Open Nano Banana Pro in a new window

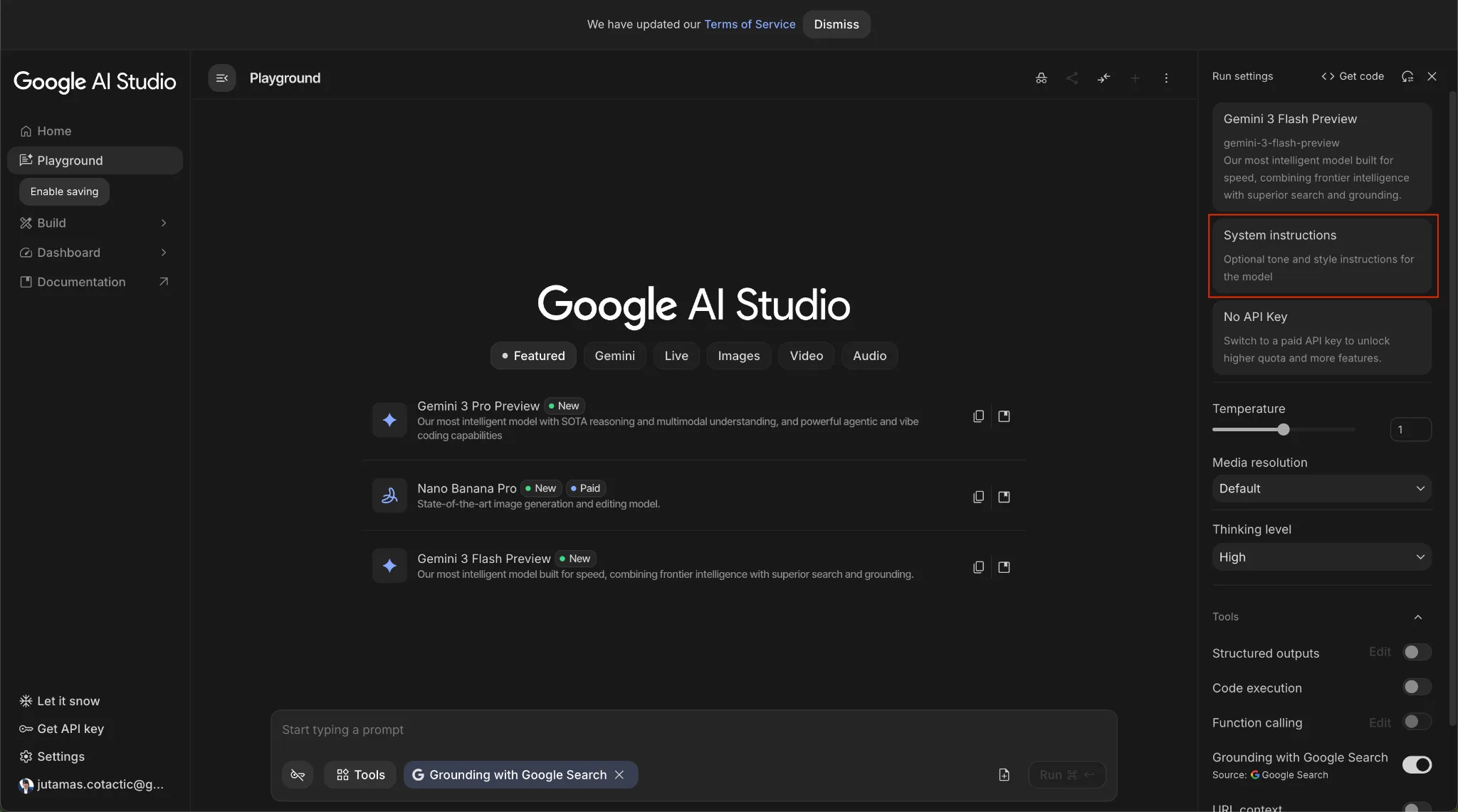(x=1004, y=497)
